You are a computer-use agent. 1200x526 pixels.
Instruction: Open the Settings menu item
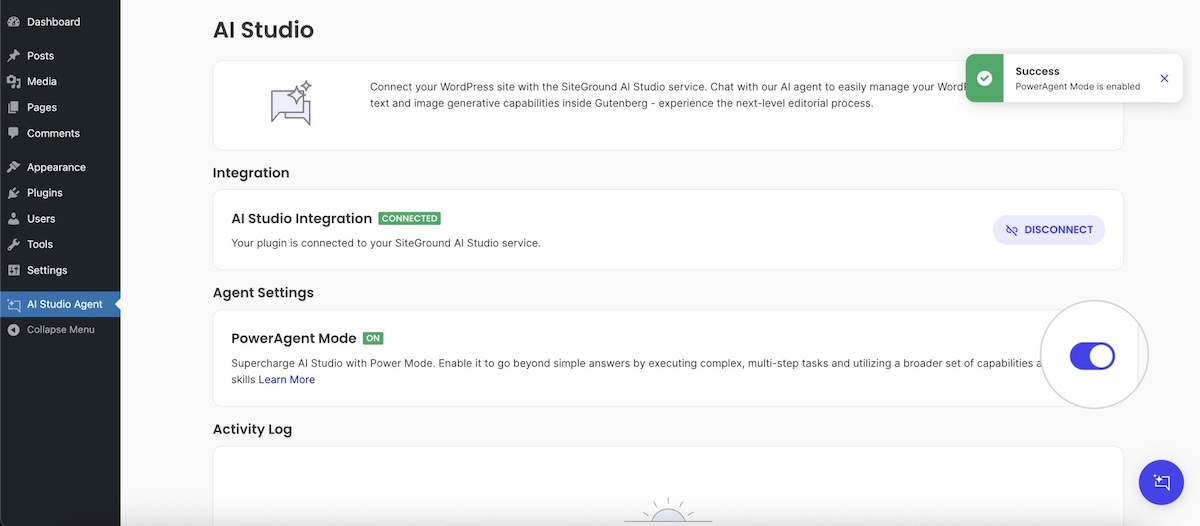coord(60,270)
